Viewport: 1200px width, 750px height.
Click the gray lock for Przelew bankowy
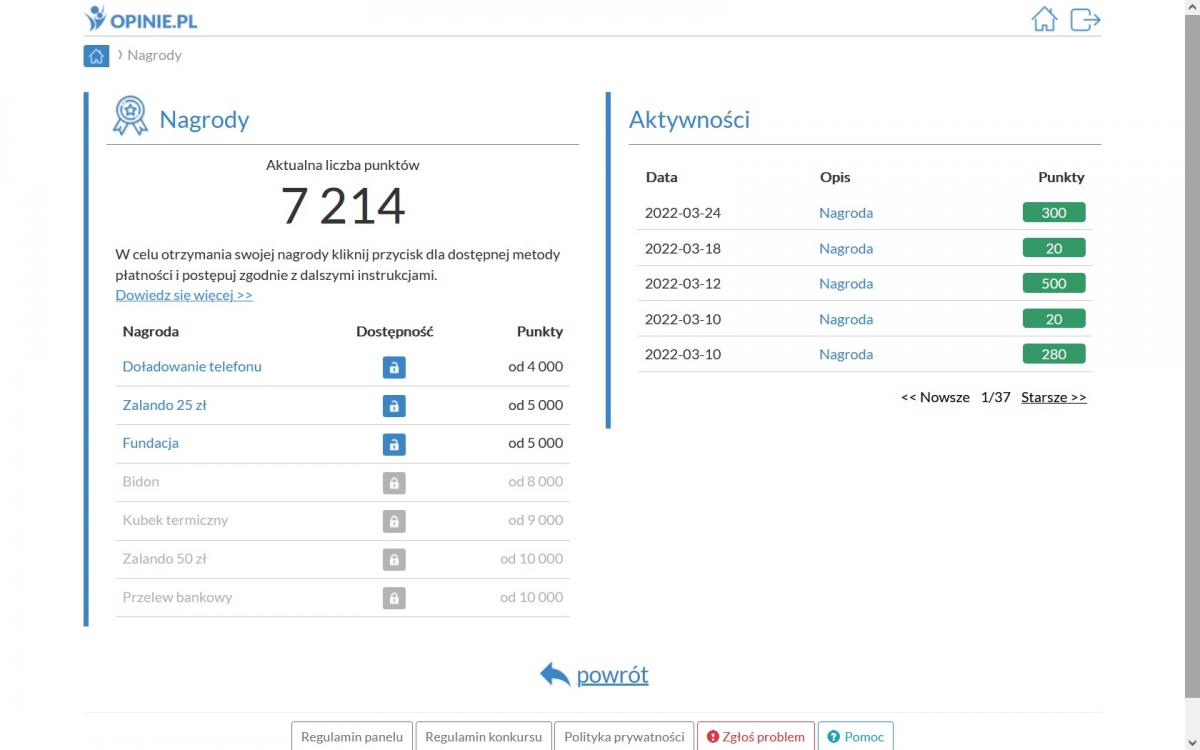click(x=394, y=598)
